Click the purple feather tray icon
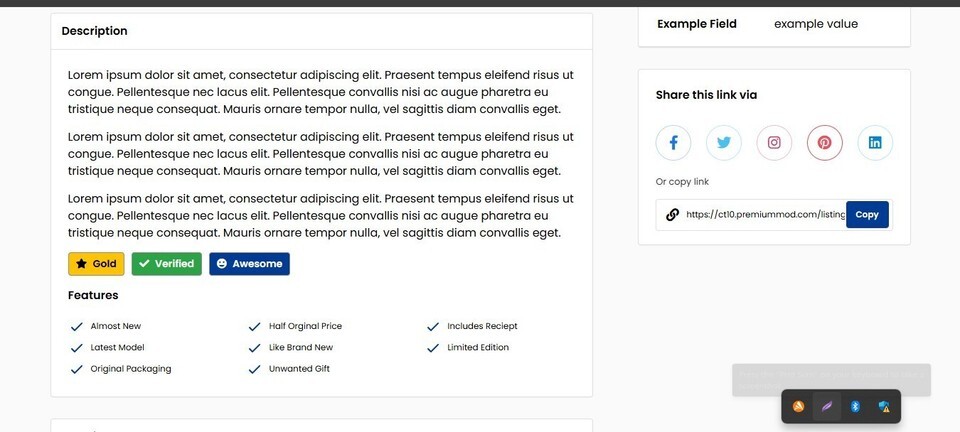The image size is (960, 432). (827, 406)
